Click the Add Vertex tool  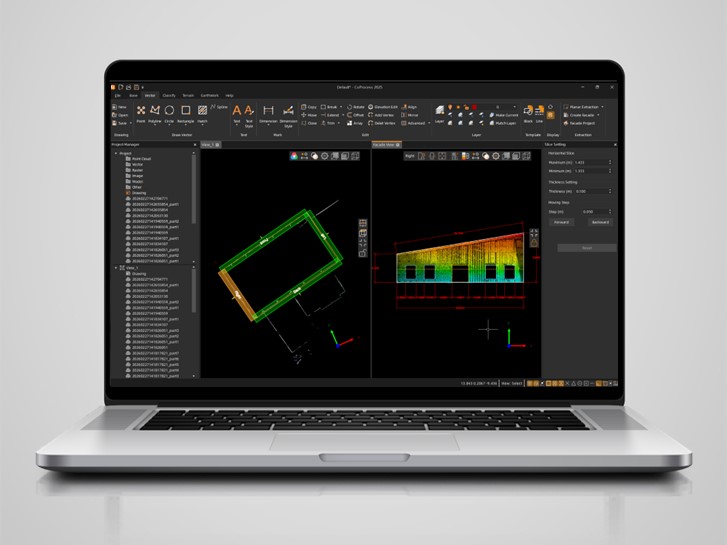coord(381,115)
